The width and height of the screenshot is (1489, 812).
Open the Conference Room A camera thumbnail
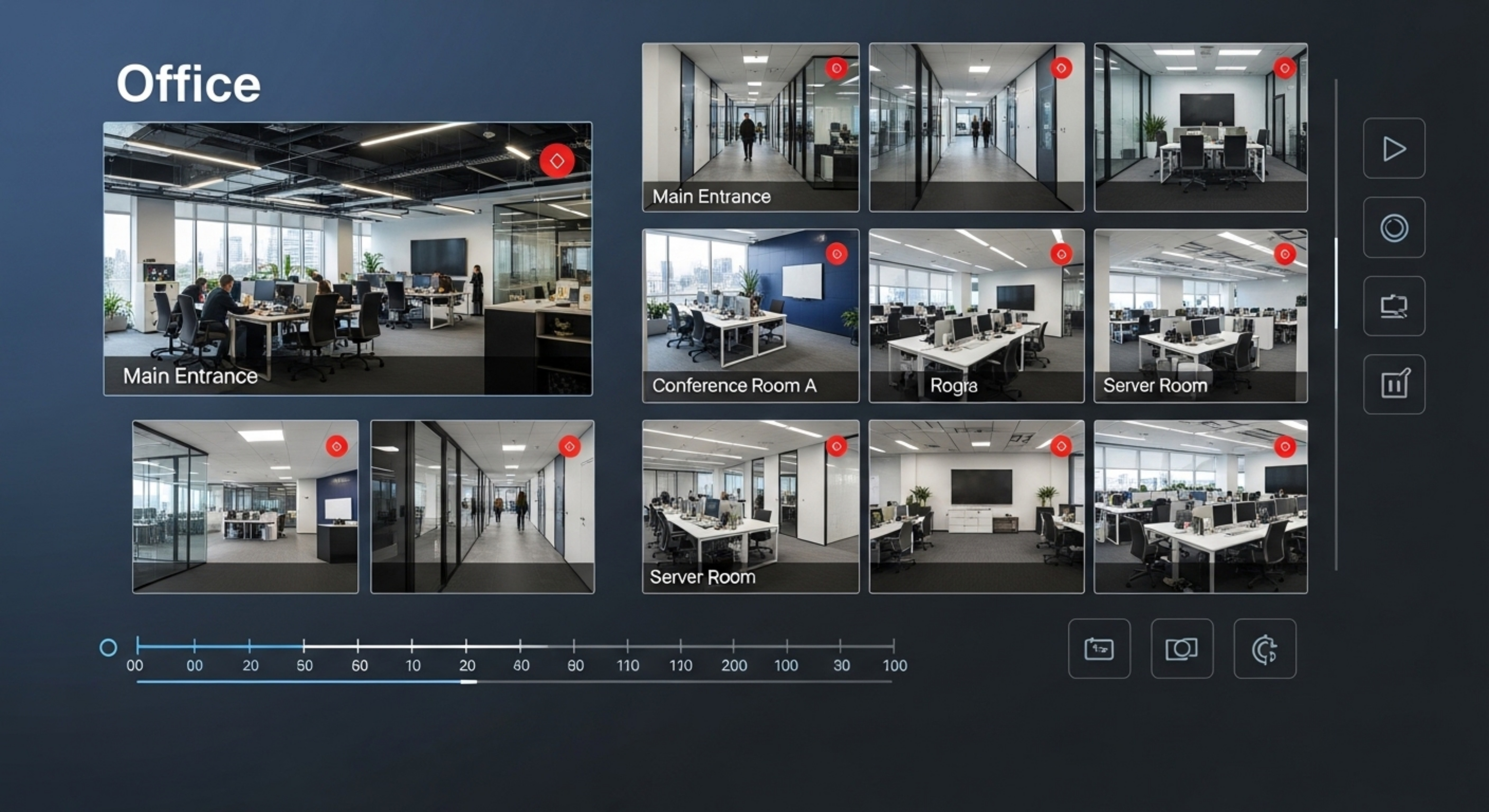[x=750, y=315]
